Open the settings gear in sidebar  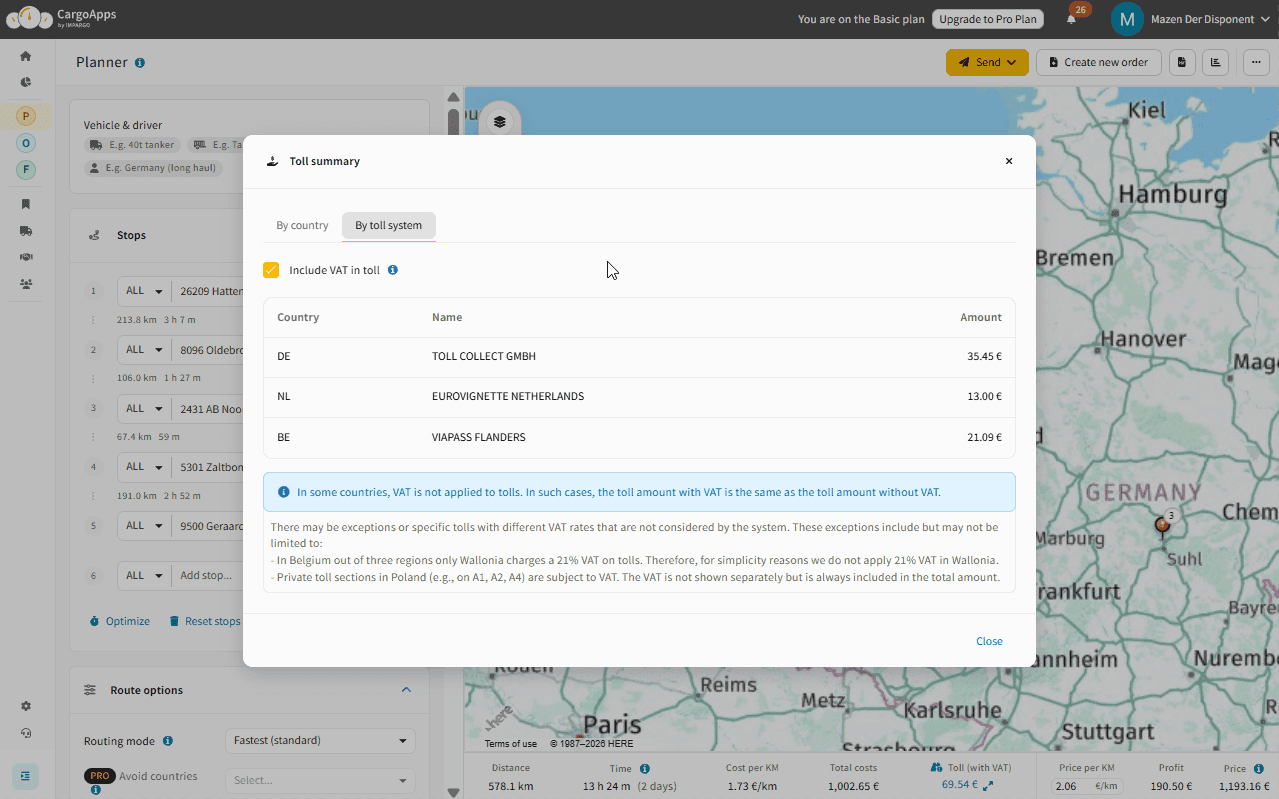click(26, 706)
